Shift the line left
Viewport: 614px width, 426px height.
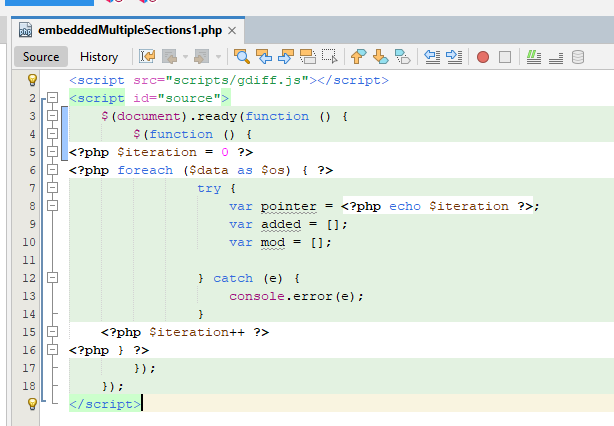click(432, 57)
